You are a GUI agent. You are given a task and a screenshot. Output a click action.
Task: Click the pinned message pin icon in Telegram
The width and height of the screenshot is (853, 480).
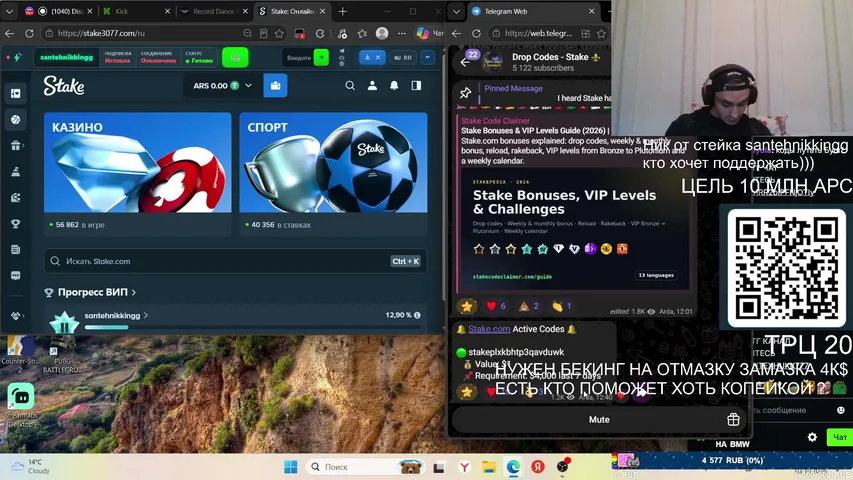click(x=465, y=93)
